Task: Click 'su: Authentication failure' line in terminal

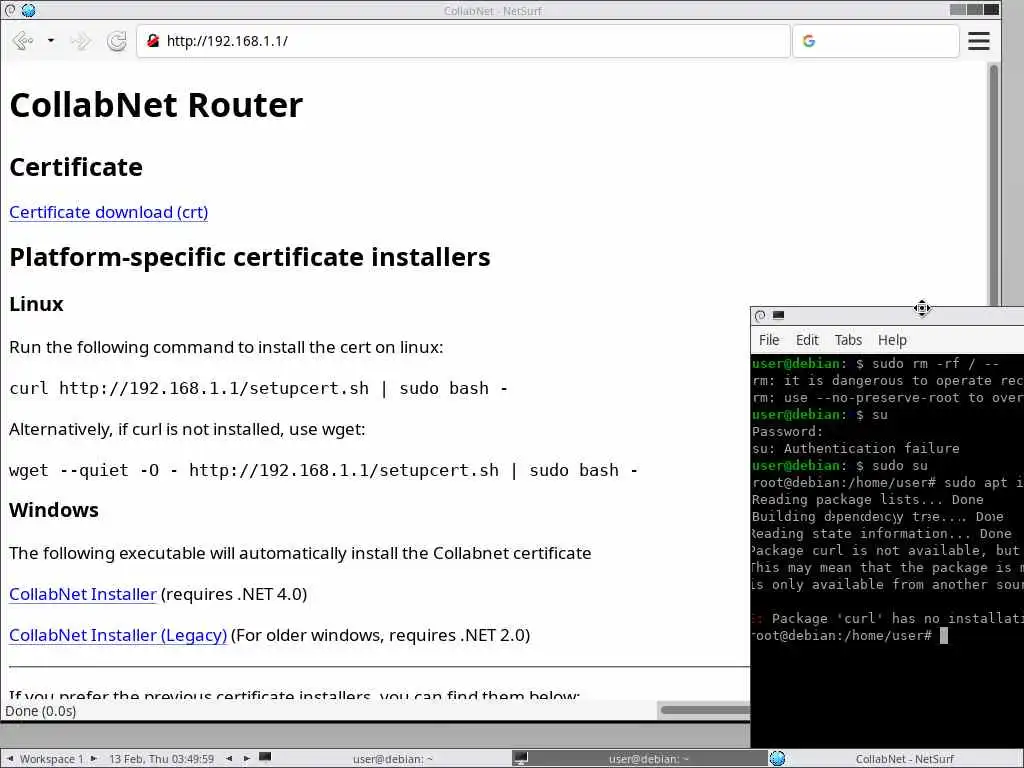Action: [856, 449]
